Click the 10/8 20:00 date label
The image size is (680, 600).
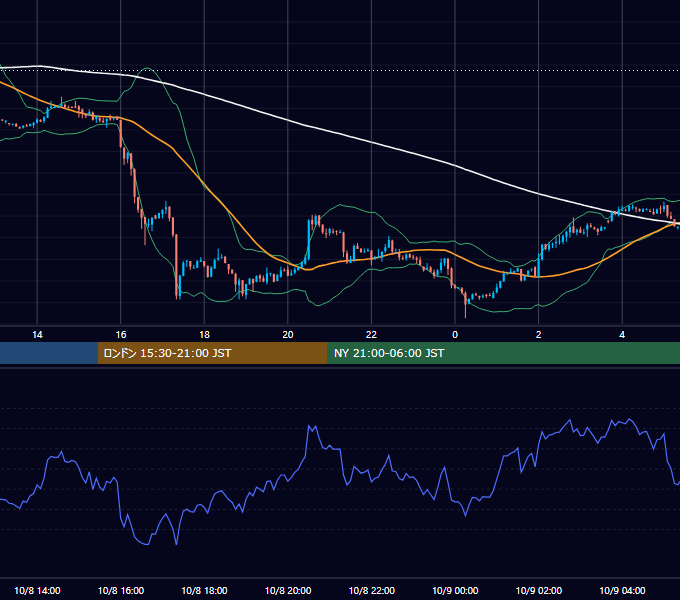coord(288,590)
